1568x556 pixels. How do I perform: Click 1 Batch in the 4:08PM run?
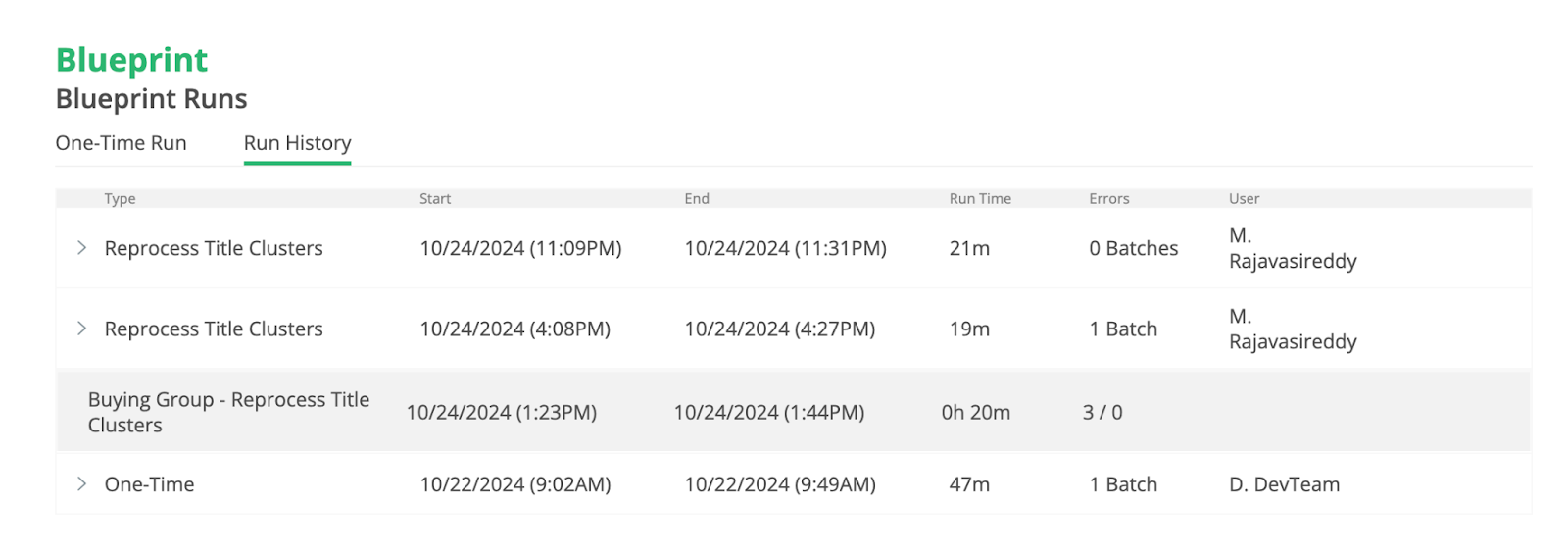tap(1123, 329)
